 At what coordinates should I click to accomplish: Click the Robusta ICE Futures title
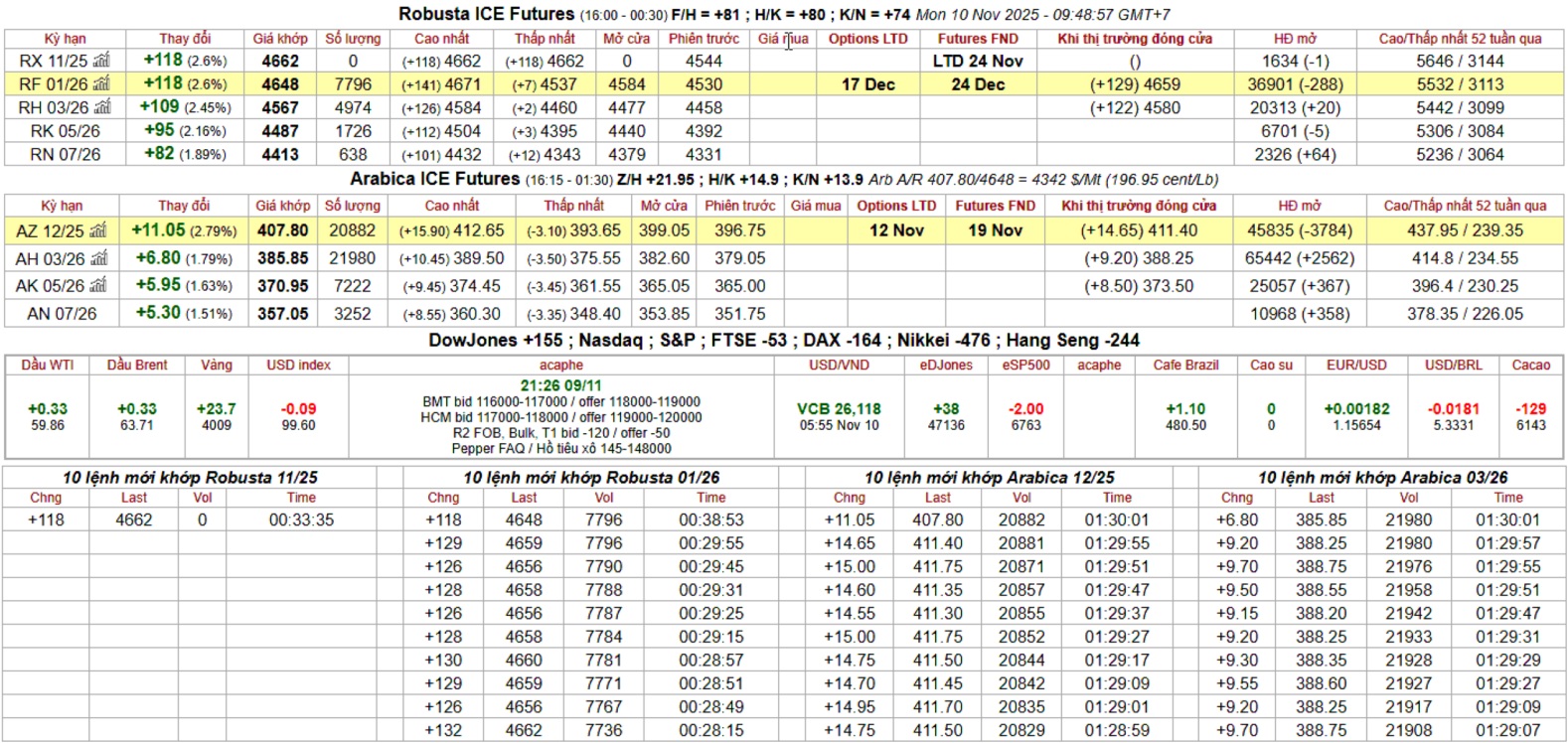(x=486, y=14)
